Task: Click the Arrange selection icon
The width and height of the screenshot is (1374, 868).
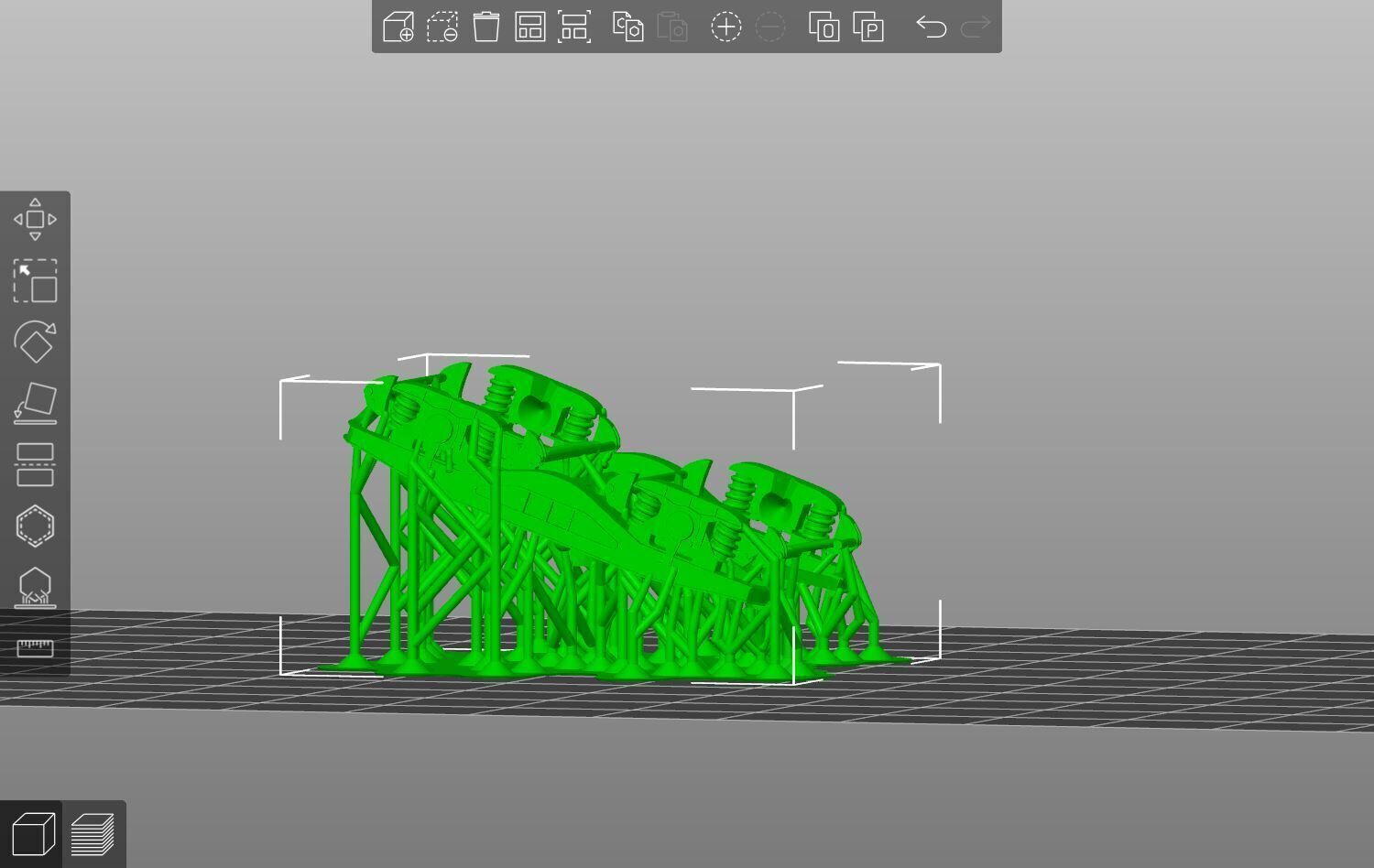Action: click(x=574, y=27)
